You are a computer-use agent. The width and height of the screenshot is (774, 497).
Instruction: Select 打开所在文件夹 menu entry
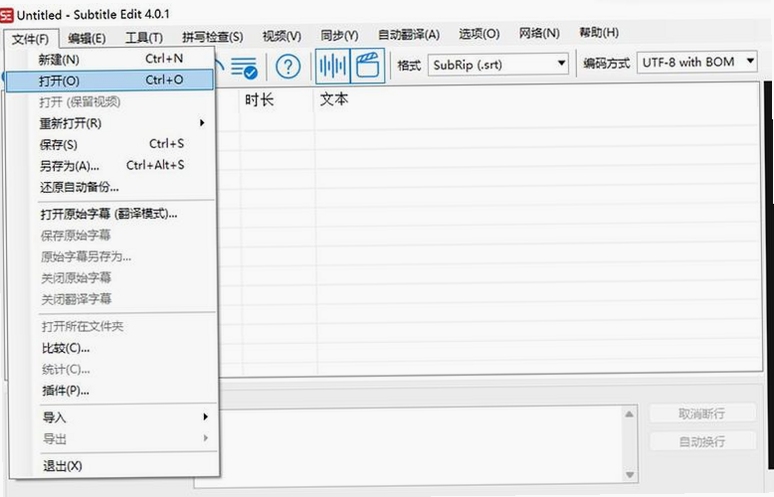(x=114, y=326)
